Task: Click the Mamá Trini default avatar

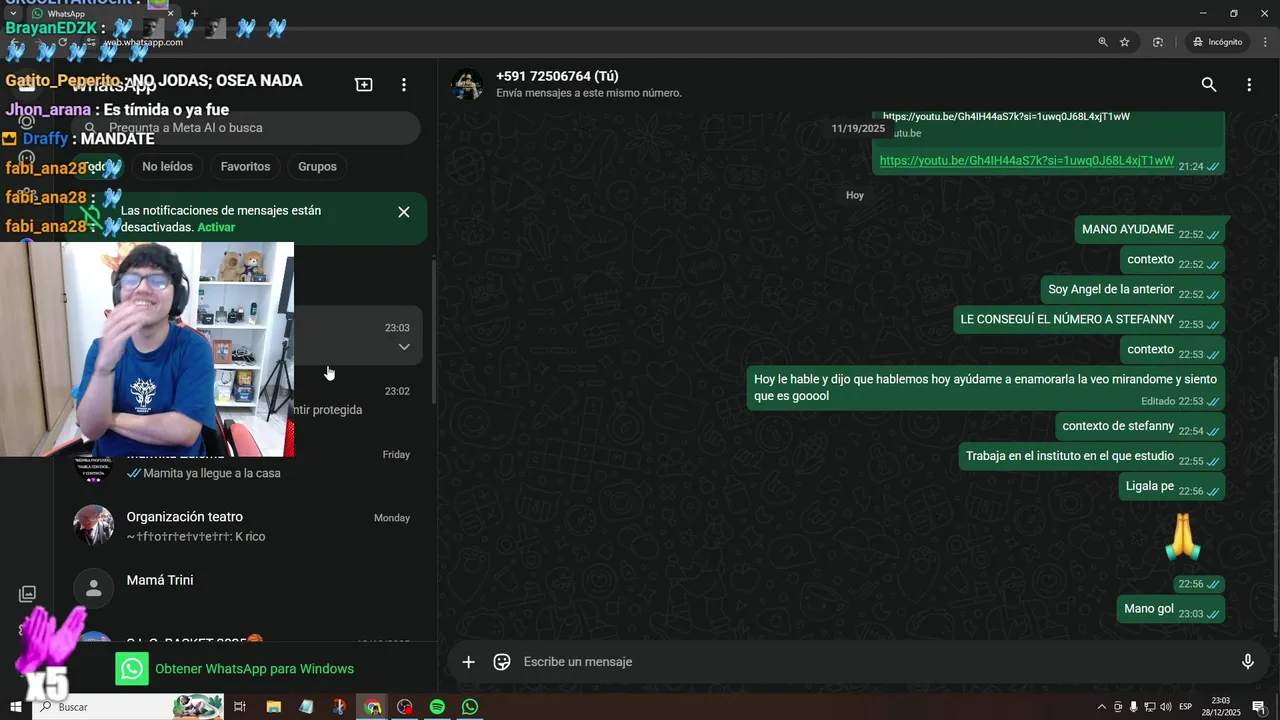Action: (94, 589)
